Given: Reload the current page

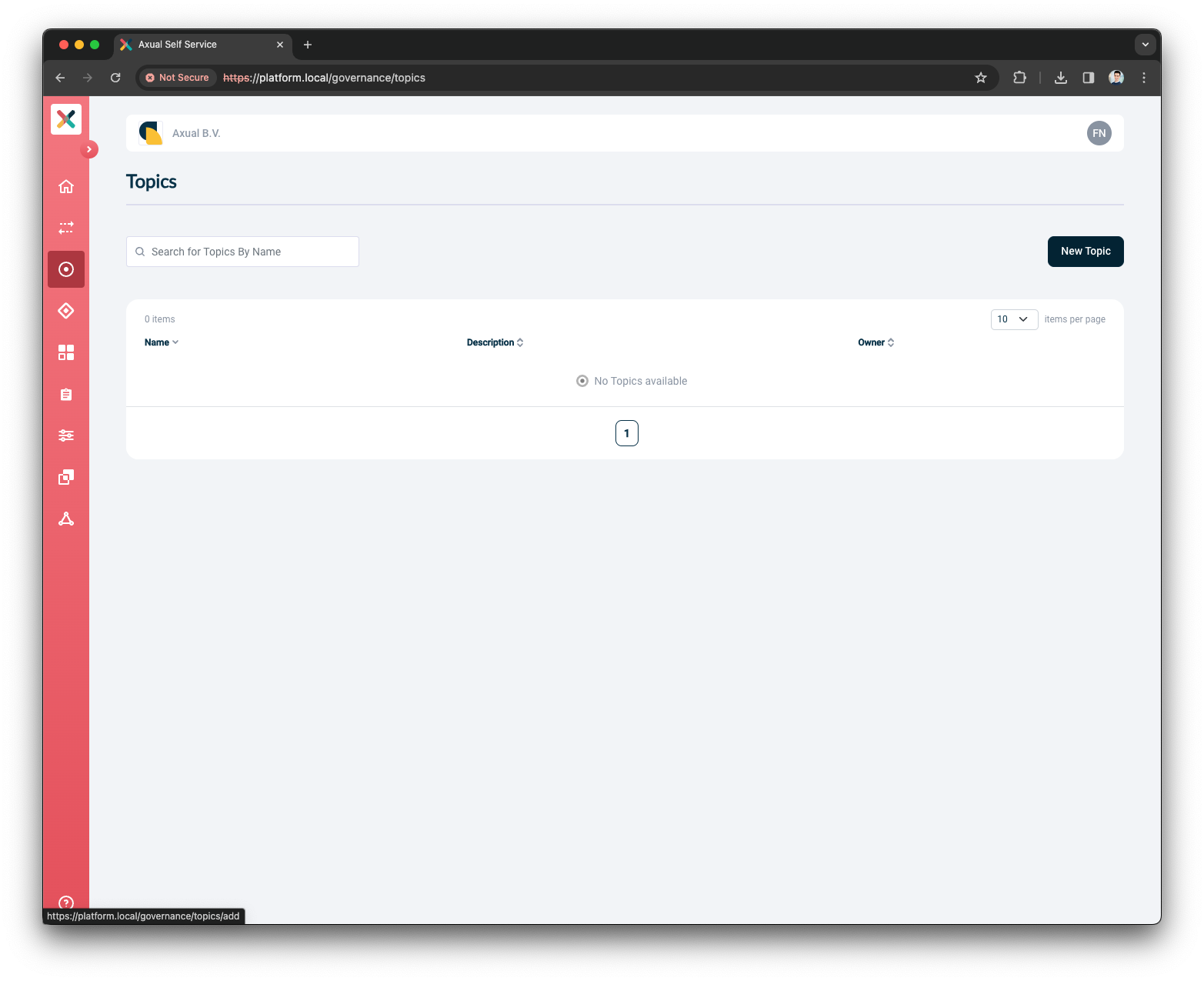Looking at the screenshot, I should [115, 78].
